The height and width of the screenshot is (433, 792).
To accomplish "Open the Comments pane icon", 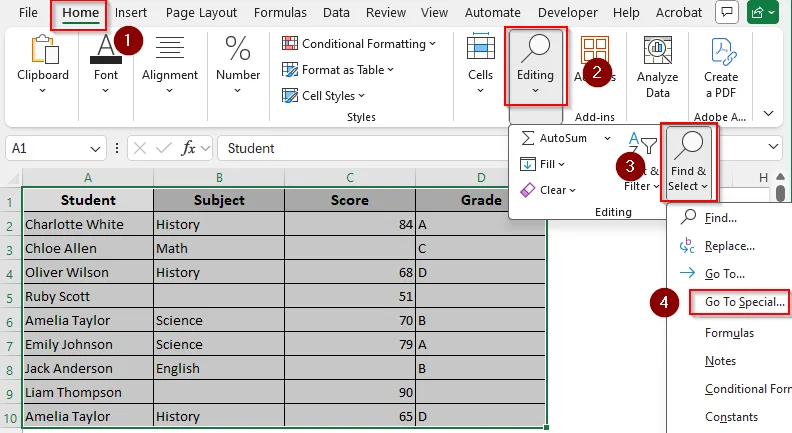I will (x=727, y=13).
